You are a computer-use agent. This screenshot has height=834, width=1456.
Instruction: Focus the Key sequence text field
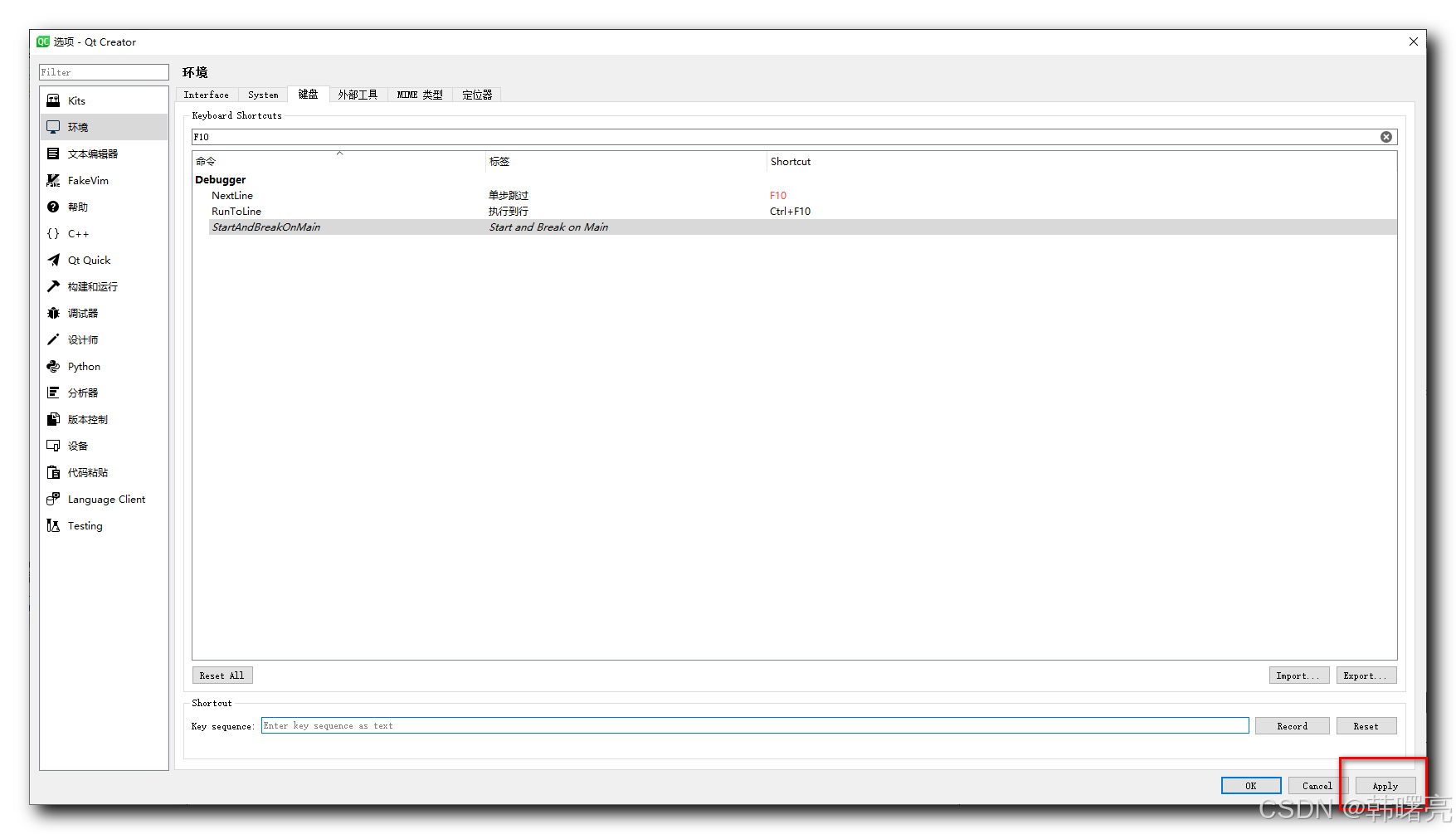click(x=755, y=725)
